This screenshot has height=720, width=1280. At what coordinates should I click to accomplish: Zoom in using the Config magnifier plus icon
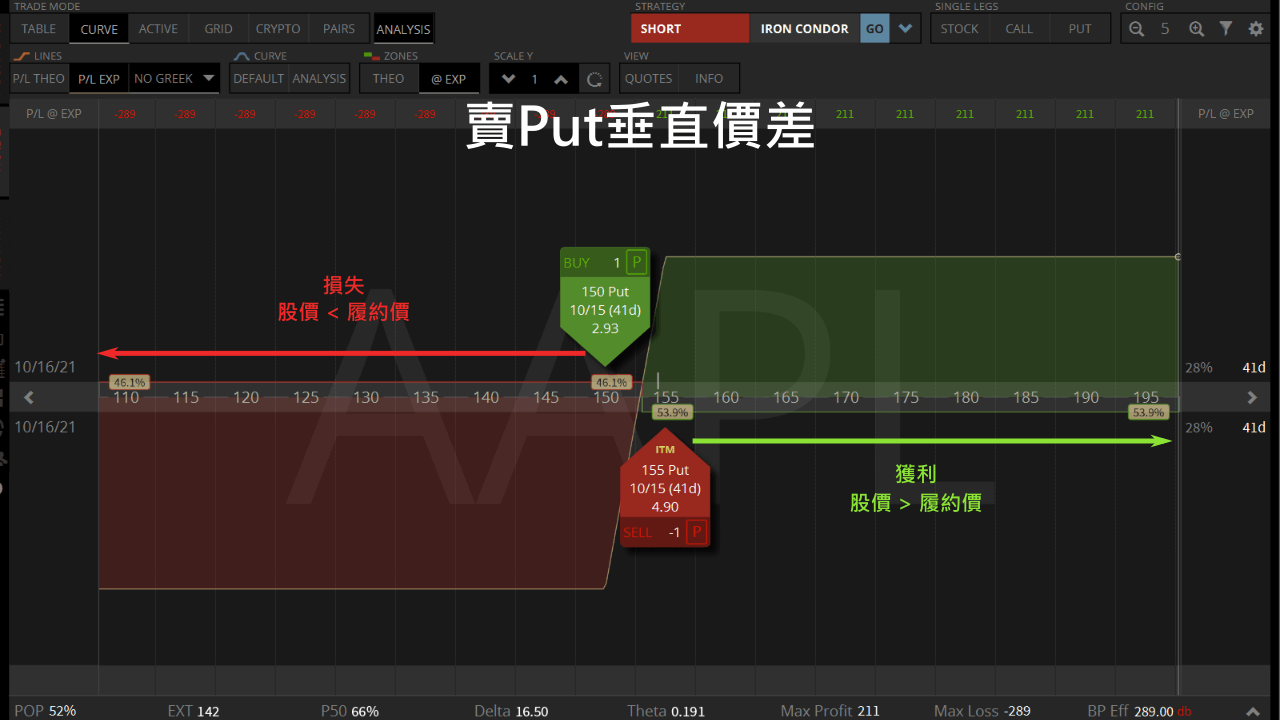pyautogui.click(x=1196, y=28)
